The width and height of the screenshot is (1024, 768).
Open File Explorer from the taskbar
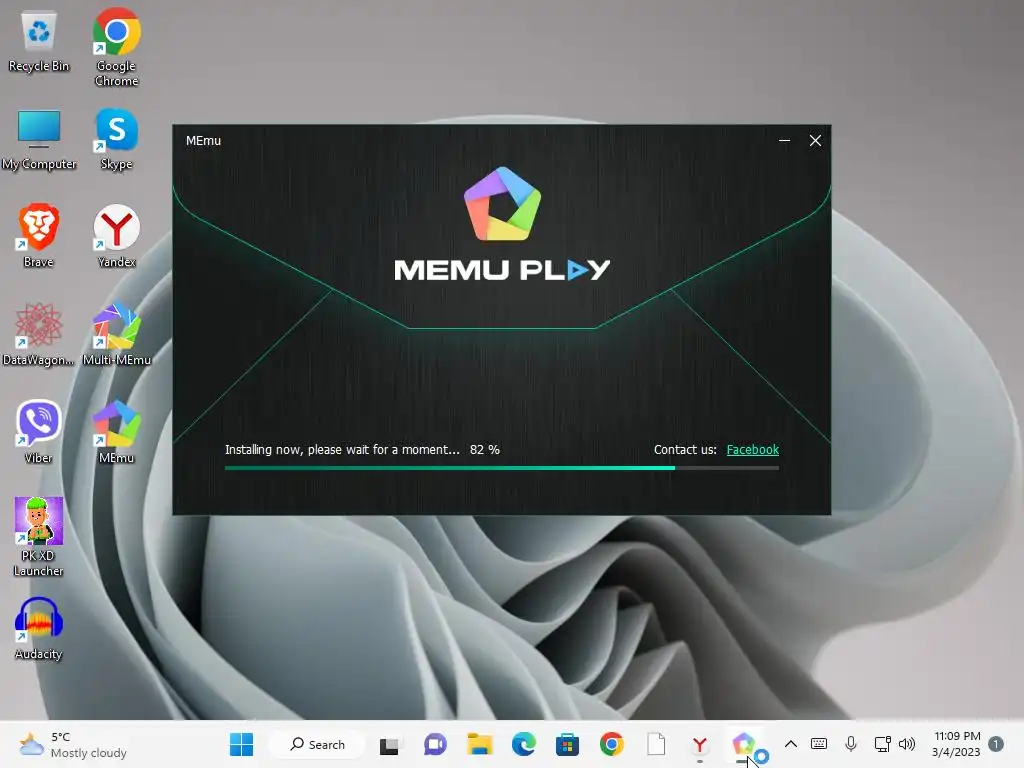click(x=479, y=744)
